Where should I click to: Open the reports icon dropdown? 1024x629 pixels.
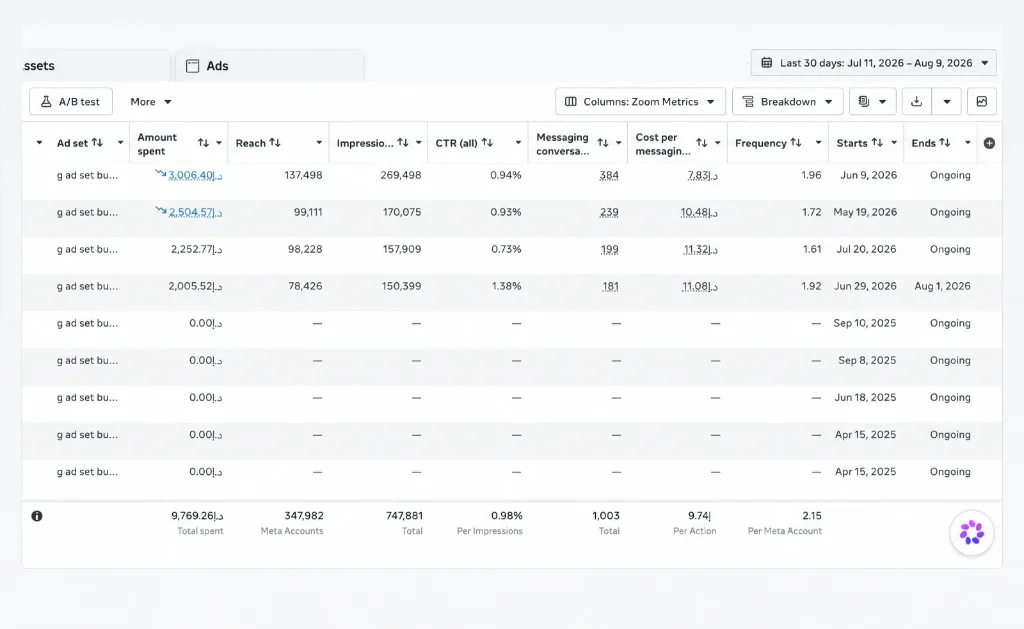[872, 101]
